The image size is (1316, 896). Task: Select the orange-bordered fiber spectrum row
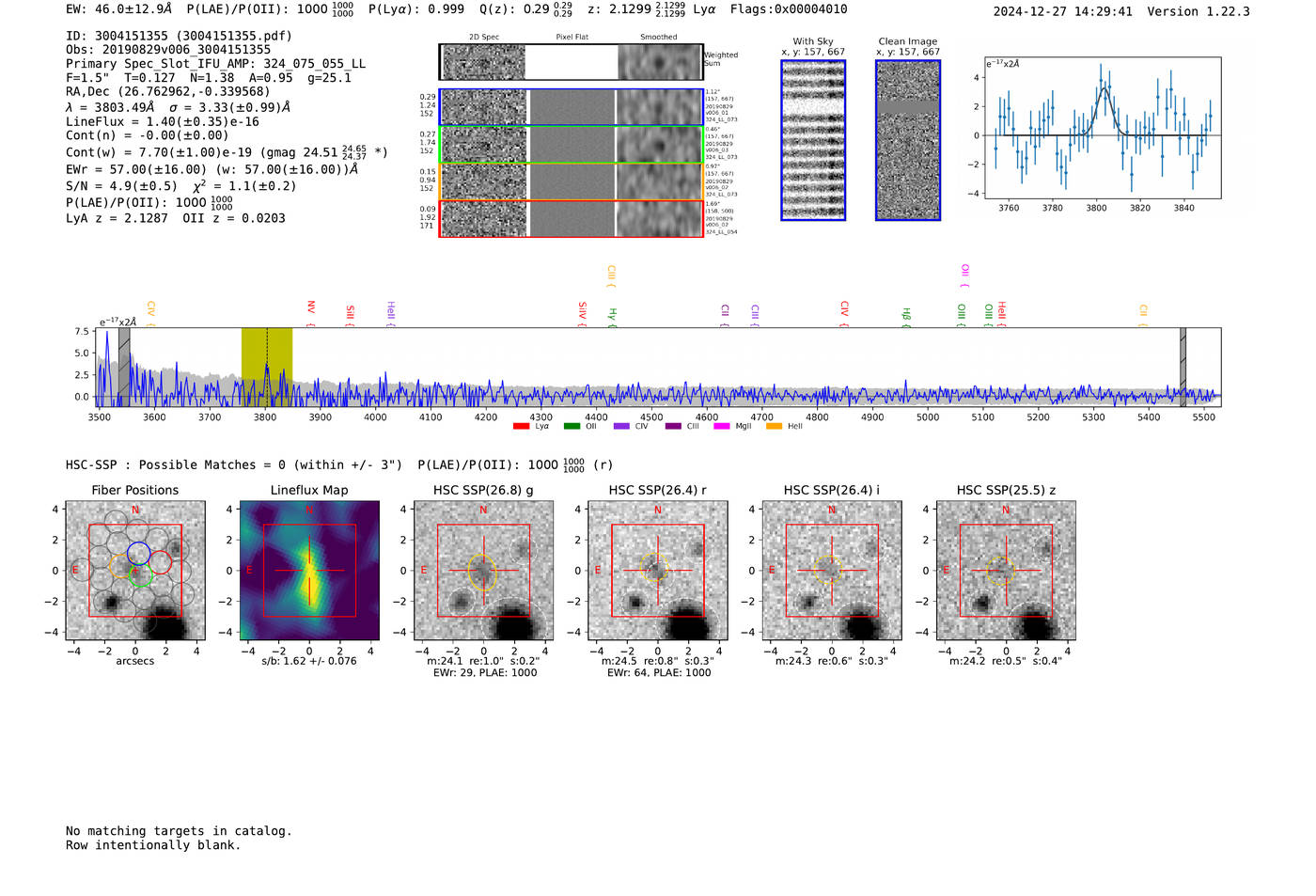(571, 181)
